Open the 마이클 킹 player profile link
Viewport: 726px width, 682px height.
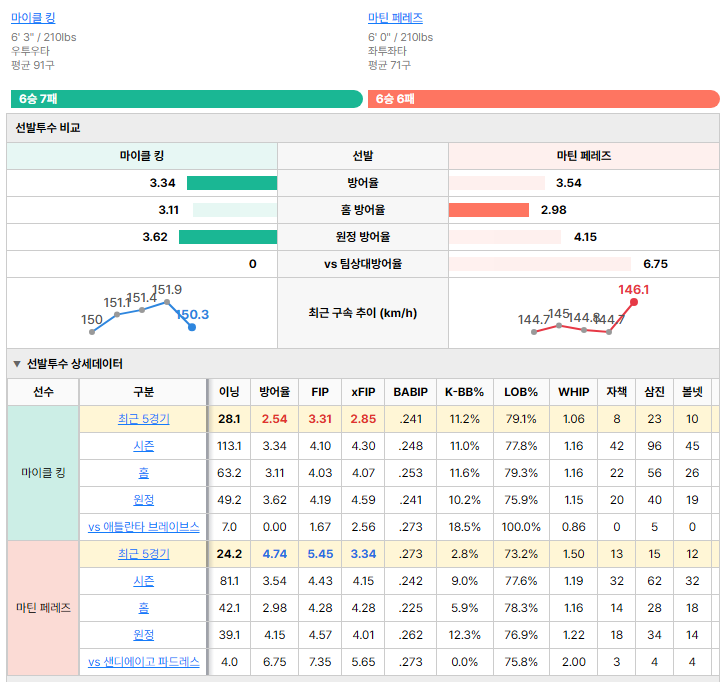coord(33,18)
